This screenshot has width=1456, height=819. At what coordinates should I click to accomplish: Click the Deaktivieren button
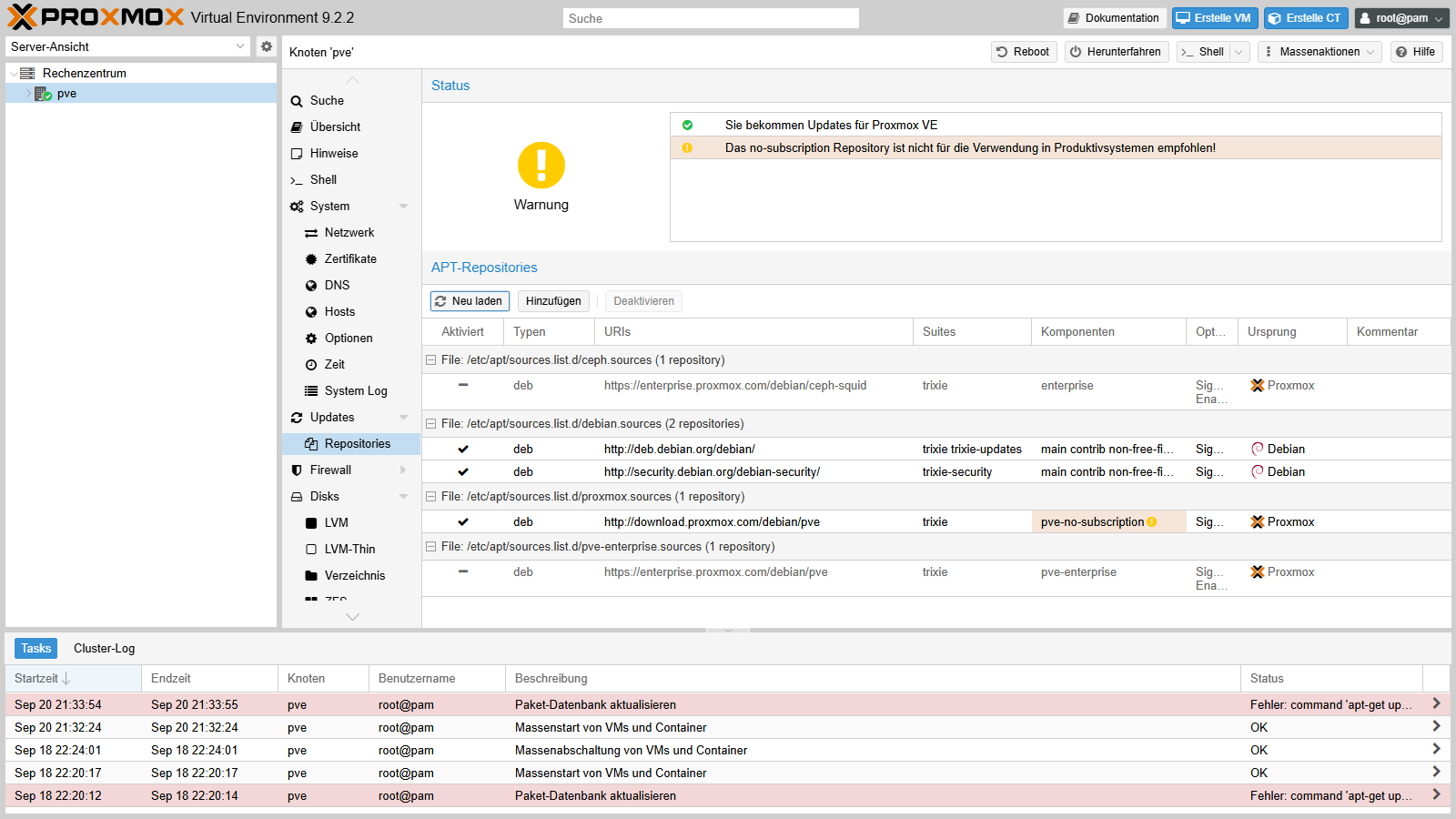click(643, 301)
